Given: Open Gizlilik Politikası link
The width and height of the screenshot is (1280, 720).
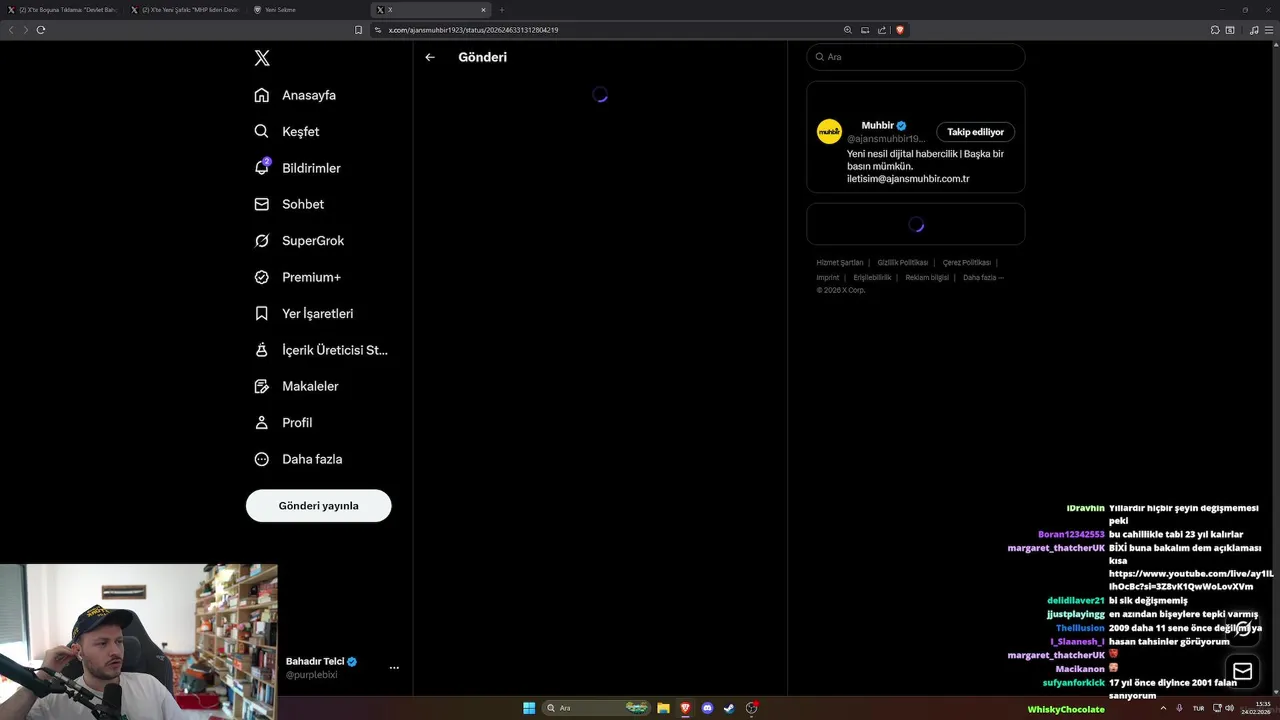Looking at the screenshot, I should [903, 263].
